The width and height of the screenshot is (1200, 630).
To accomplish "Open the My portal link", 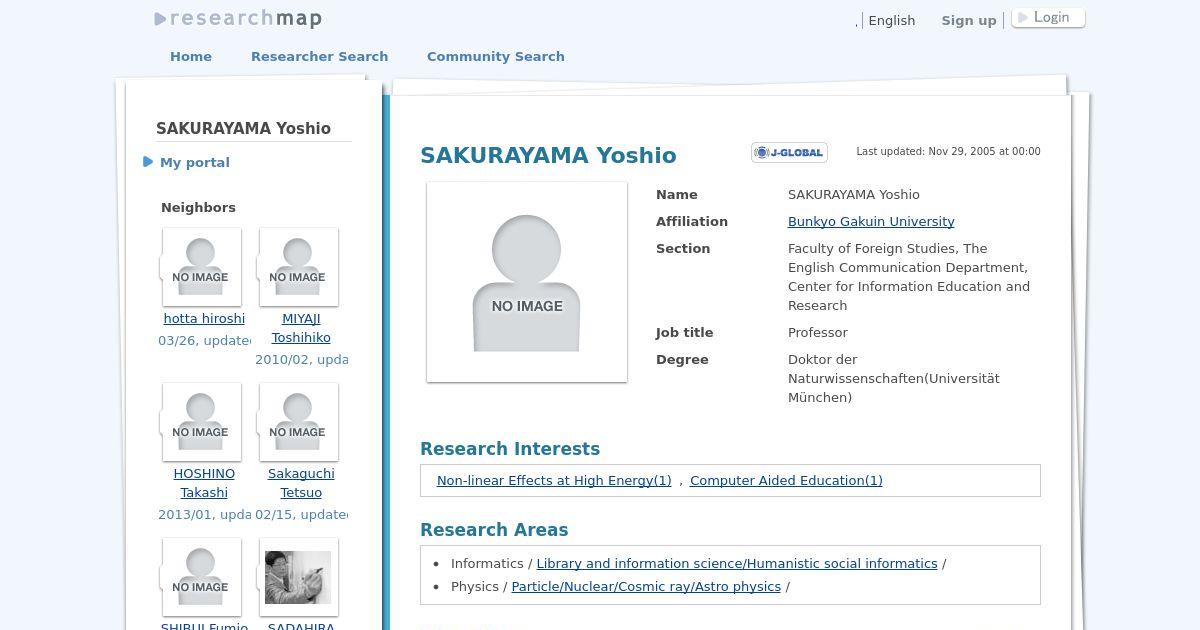I will pos(195,162).
